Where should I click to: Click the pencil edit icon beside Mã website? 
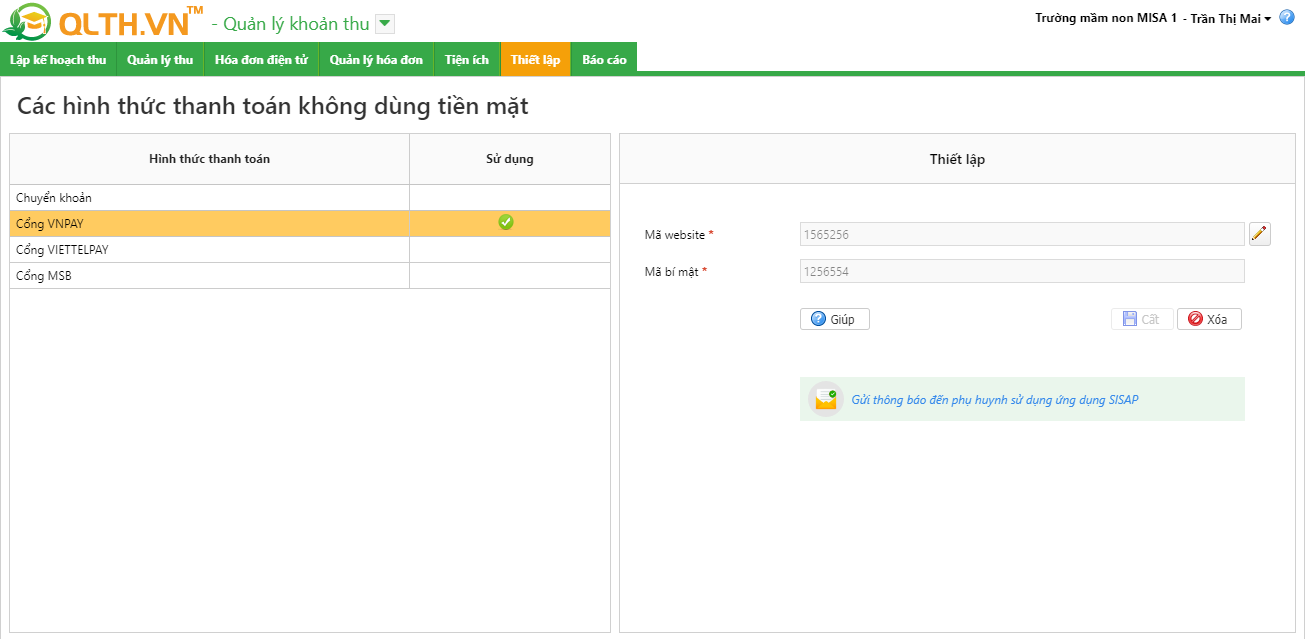[x=1259, y=234]
